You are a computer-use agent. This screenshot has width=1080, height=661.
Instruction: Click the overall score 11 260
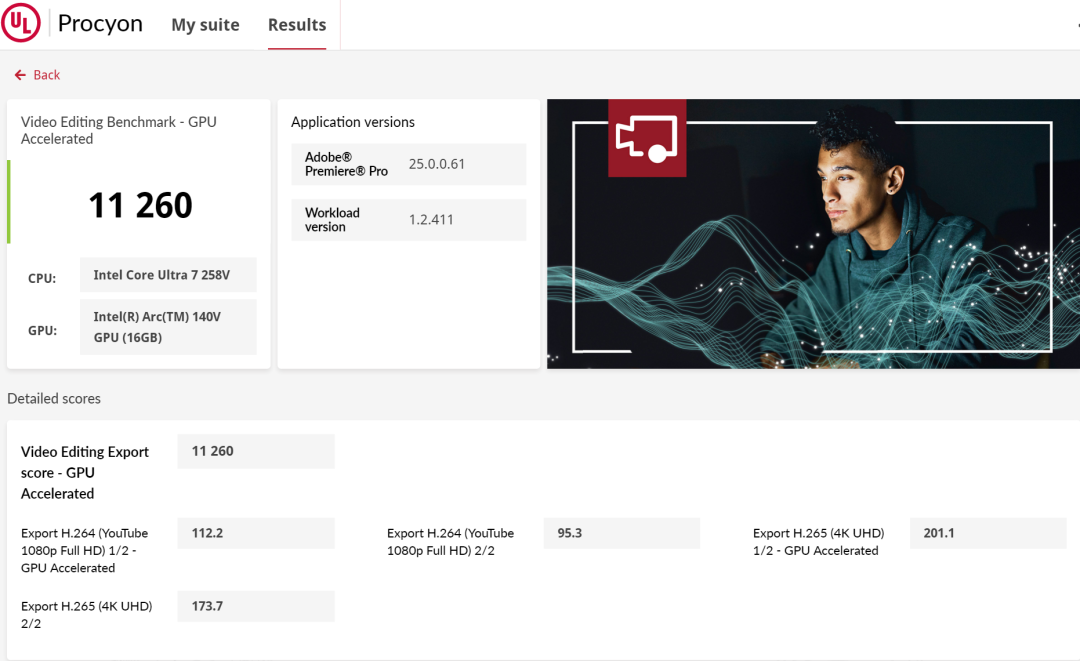pos(140,205)
